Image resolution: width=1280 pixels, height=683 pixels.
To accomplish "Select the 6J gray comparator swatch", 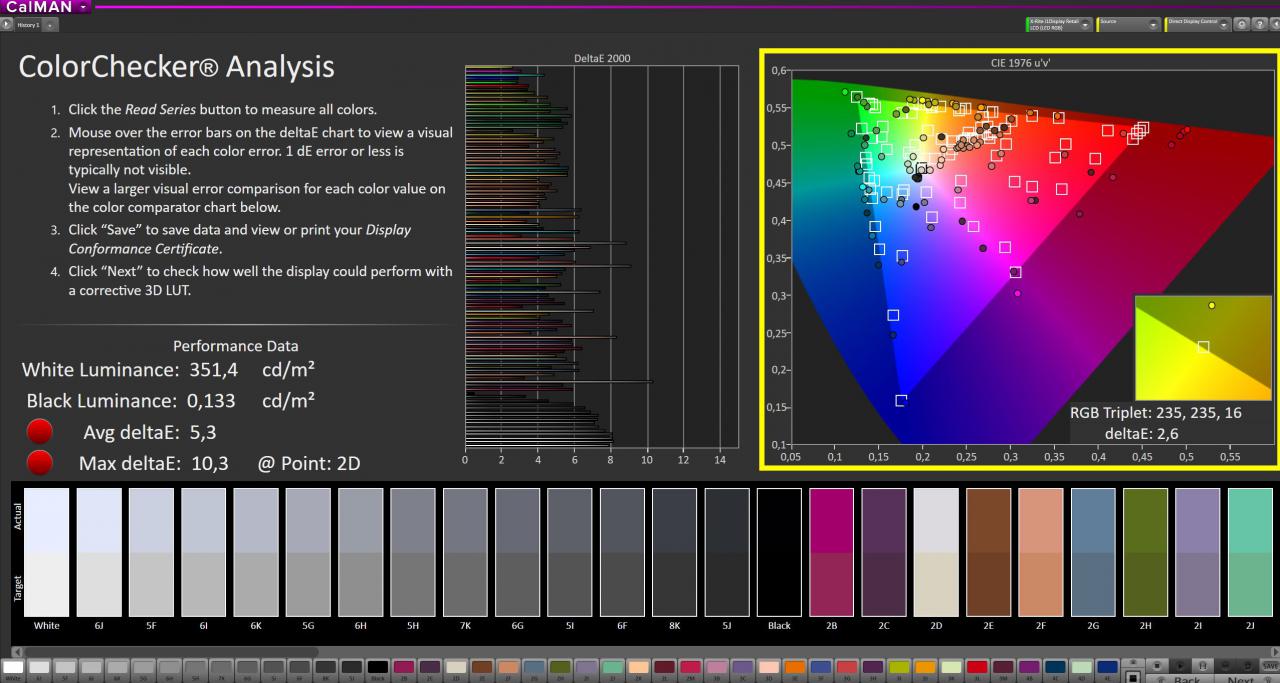I will (x=99, y=552).
